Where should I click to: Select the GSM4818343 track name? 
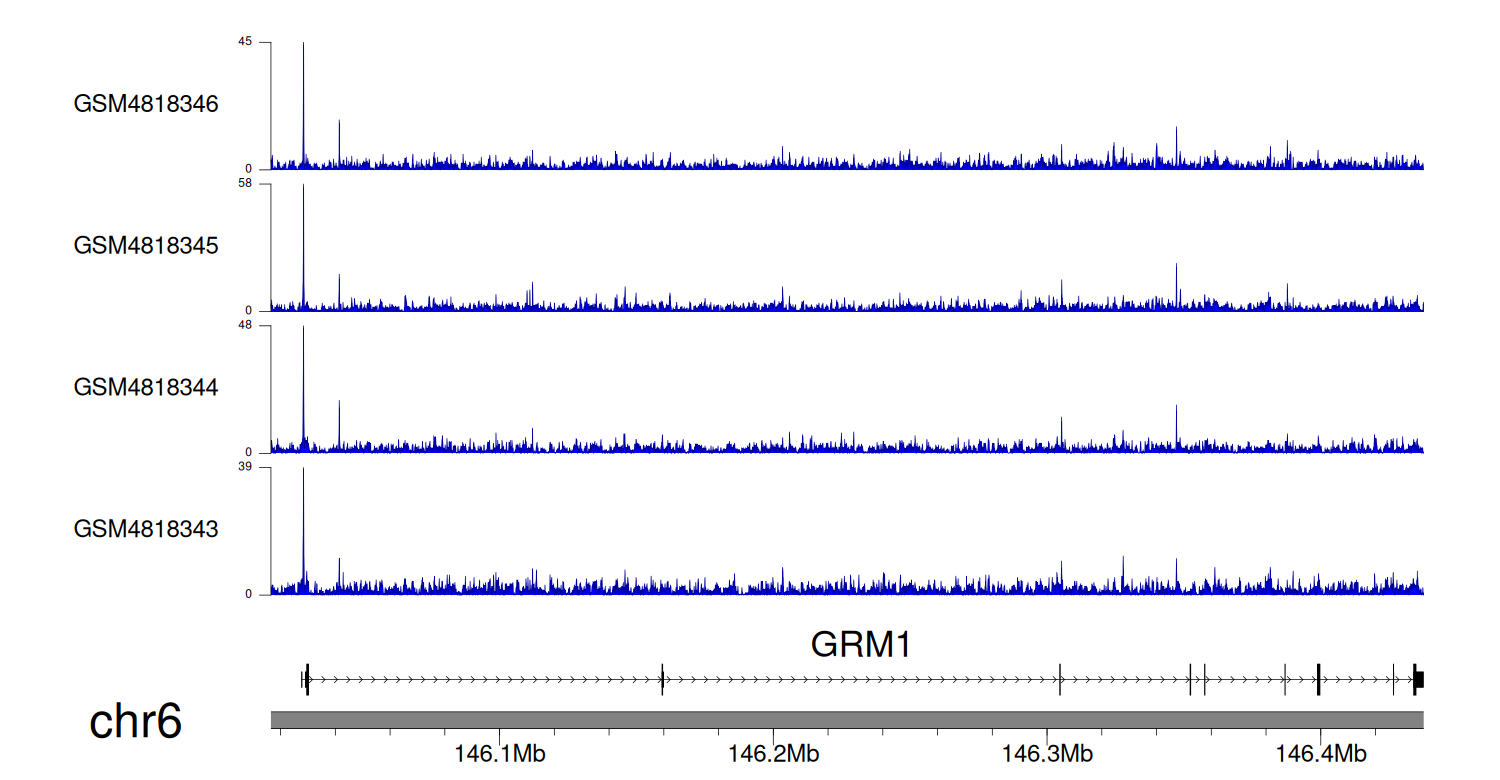pyautogui.click(x=146, y=529)
